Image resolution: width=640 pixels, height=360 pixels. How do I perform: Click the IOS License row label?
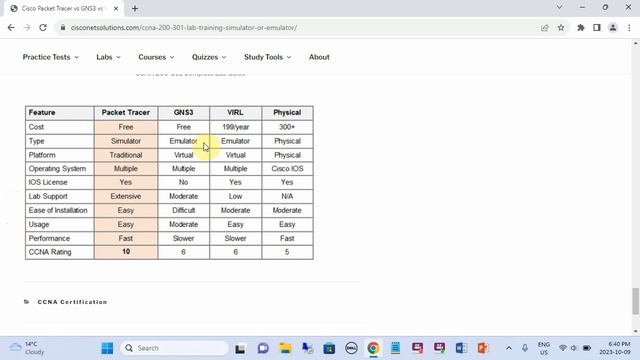pos(48,182)
